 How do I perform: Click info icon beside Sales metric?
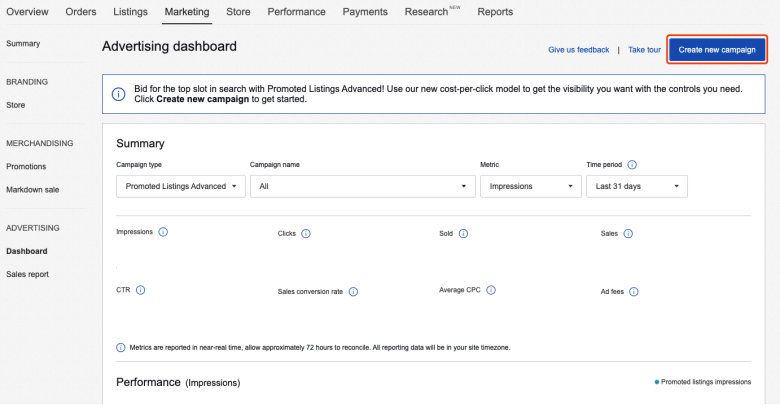(628, 234)
